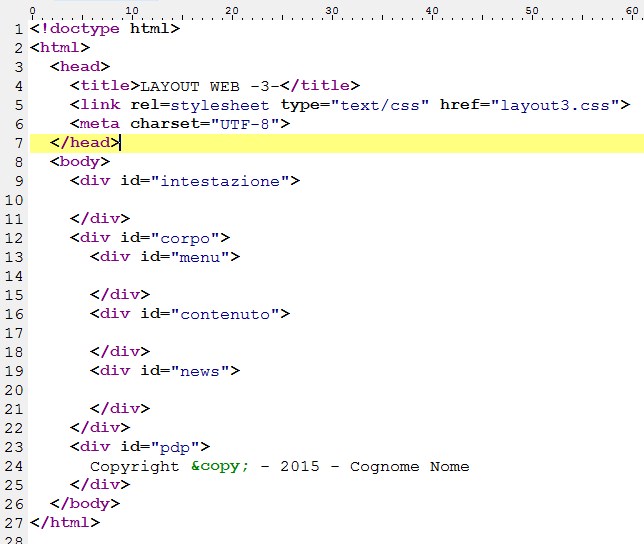Click the "text/css" type attribute value

379,105
